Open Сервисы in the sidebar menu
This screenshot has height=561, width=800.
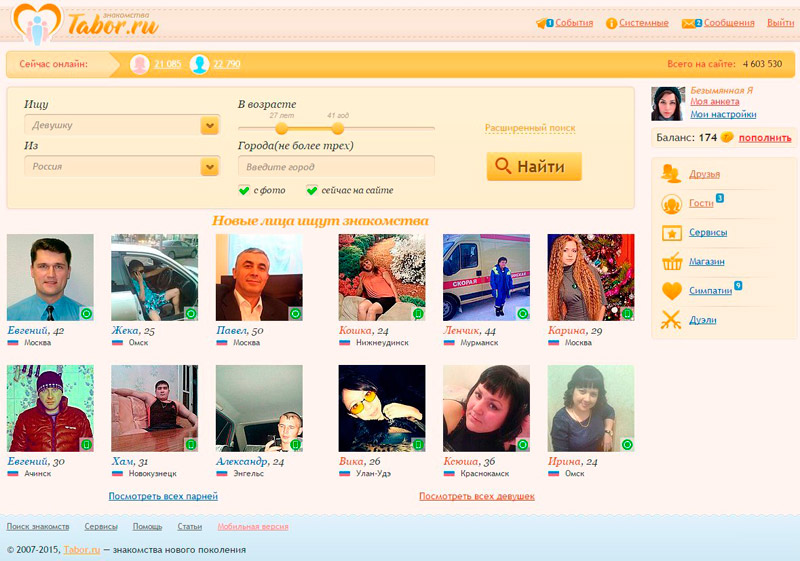pyautogui.click(x=708, y=232)
